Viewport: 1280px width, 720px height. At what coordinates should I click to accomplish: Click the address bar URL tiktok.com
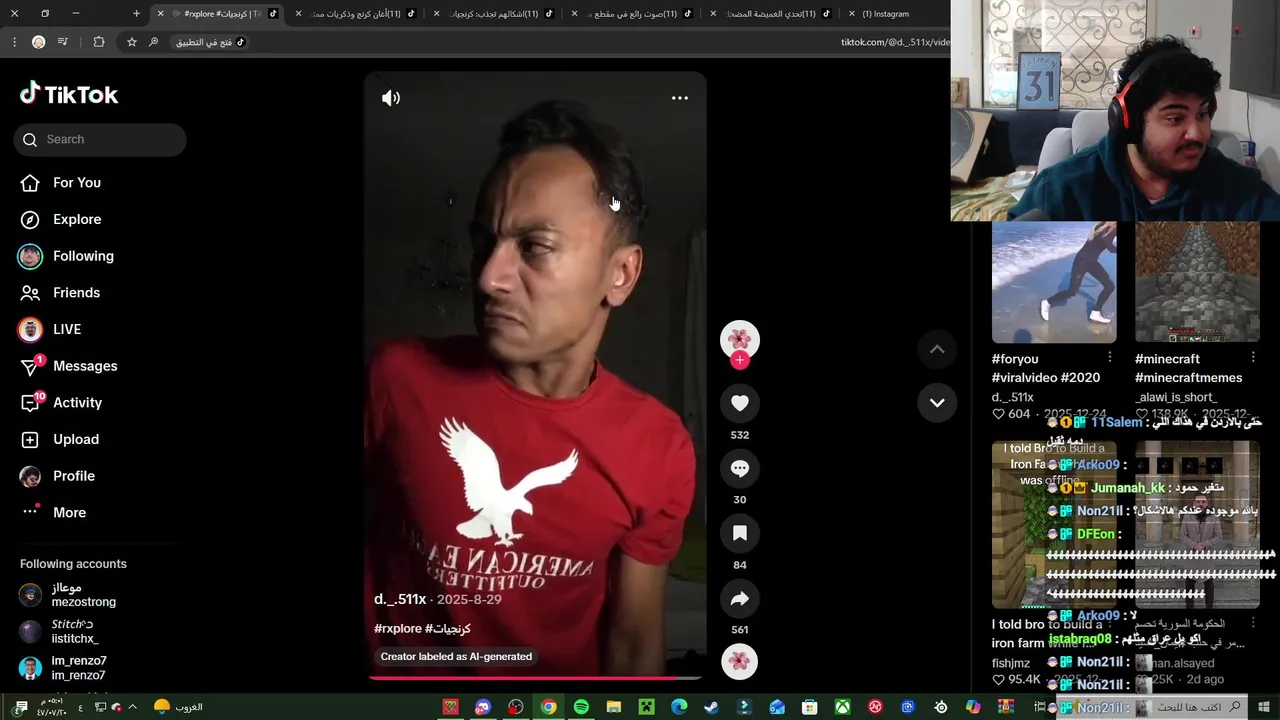coord(894,42)
